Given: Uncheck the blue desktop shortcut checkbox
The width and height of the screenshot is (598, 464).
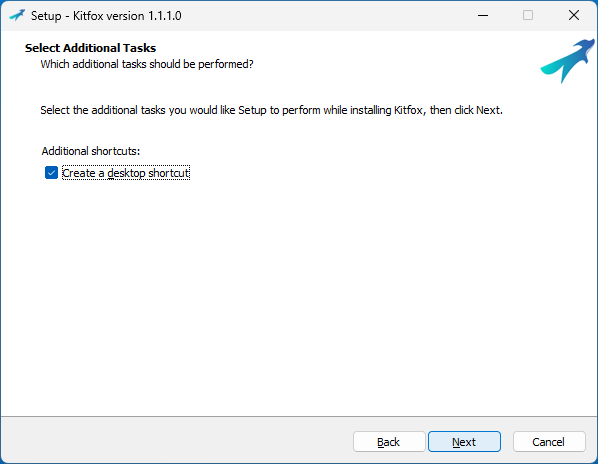Looking at the screenshot, I should point(51,173).
